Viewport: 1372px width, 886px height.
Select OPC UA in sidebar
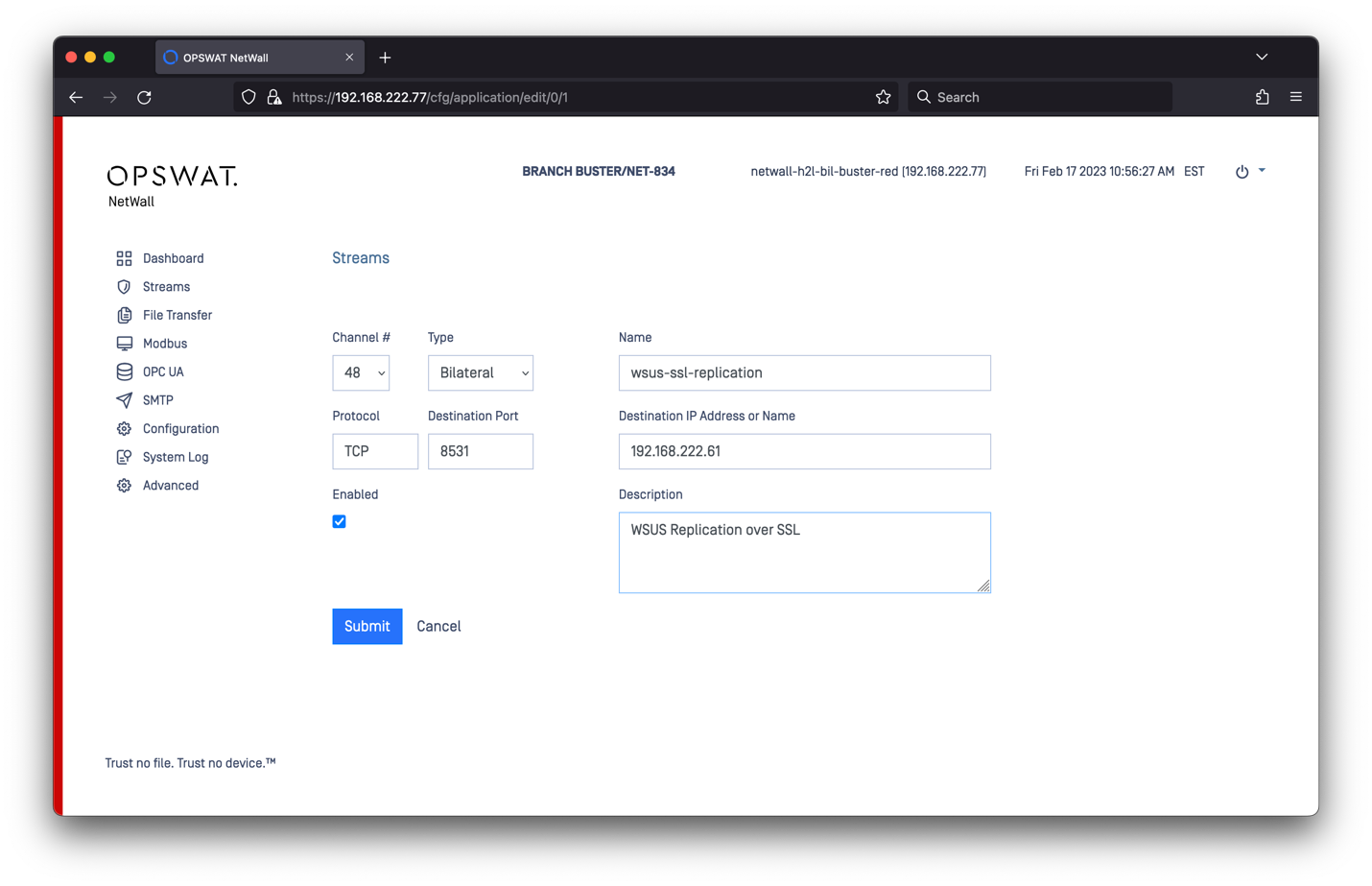point(163,371)
